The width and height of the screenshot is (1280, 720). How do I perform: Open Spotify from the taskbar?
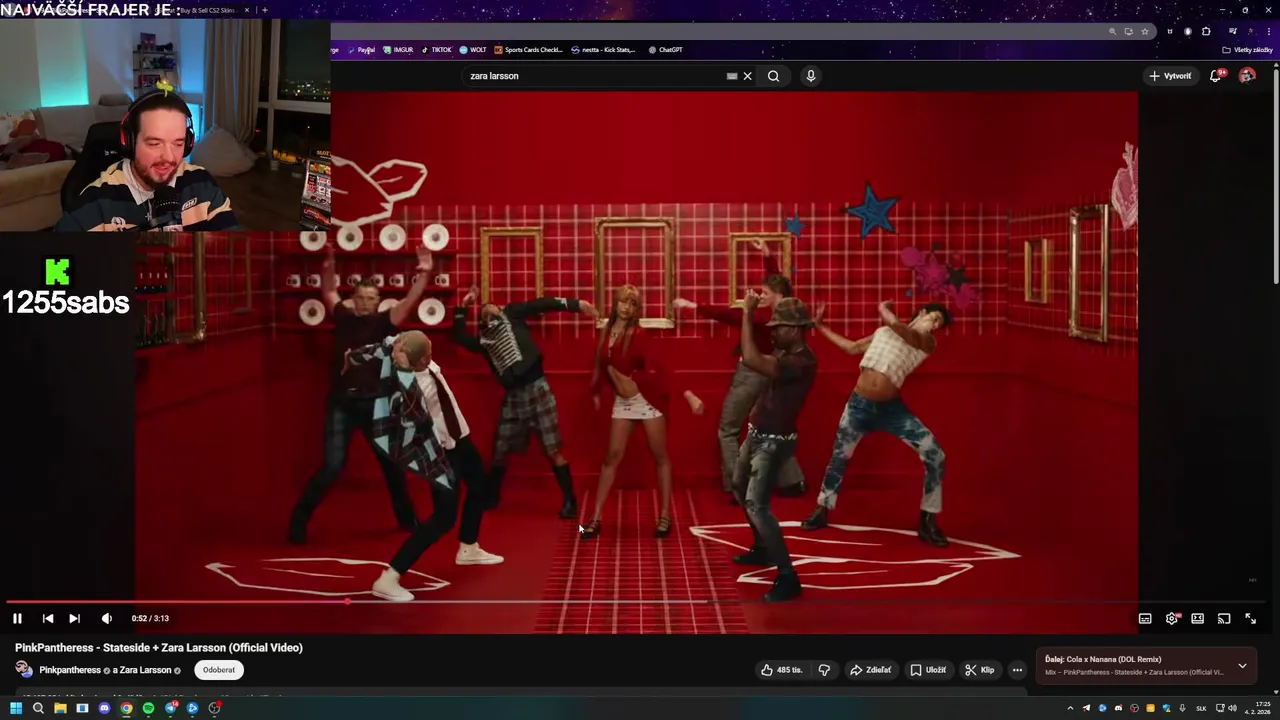(148, 708)
